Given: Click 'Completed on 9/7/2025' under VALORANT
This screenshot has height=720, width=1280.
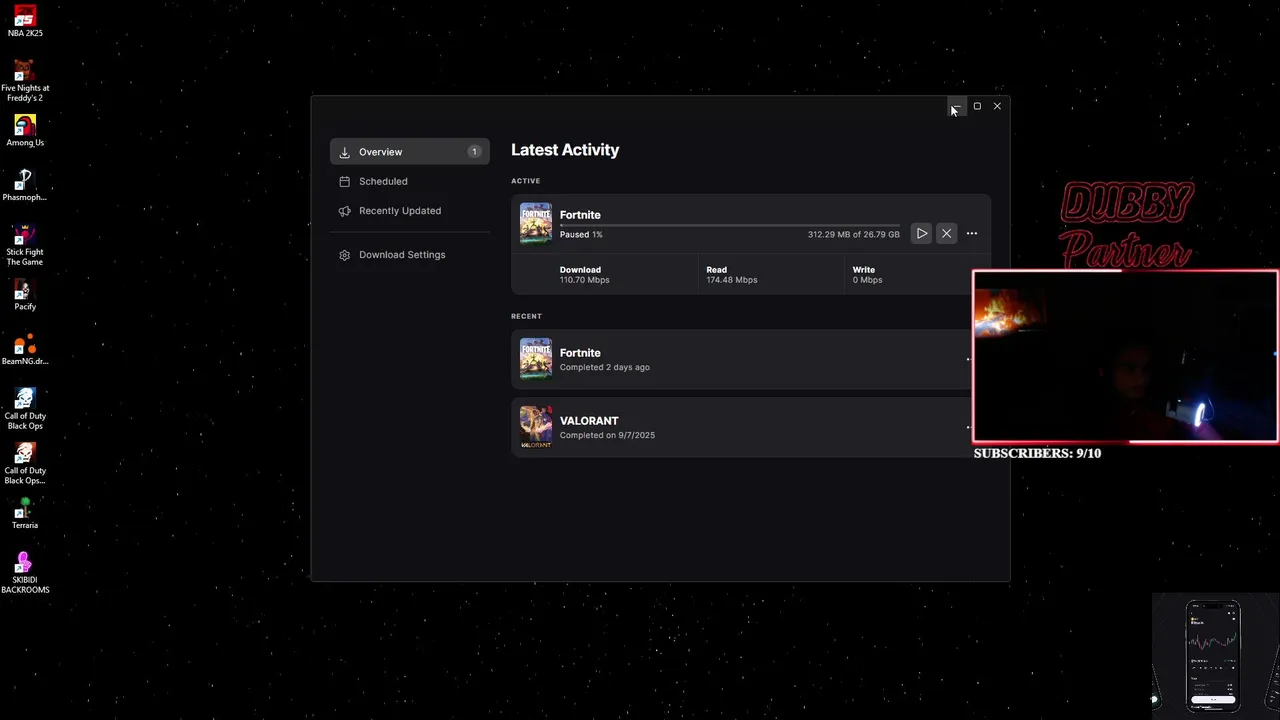Looking at the screenshot, I should pyautogui.click(x=607, y=435).
